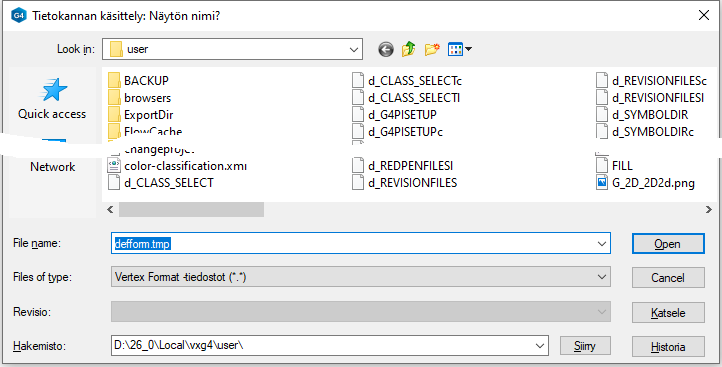Select the FILL file
This screenshot has width=722, height=367.
(614, 165)
